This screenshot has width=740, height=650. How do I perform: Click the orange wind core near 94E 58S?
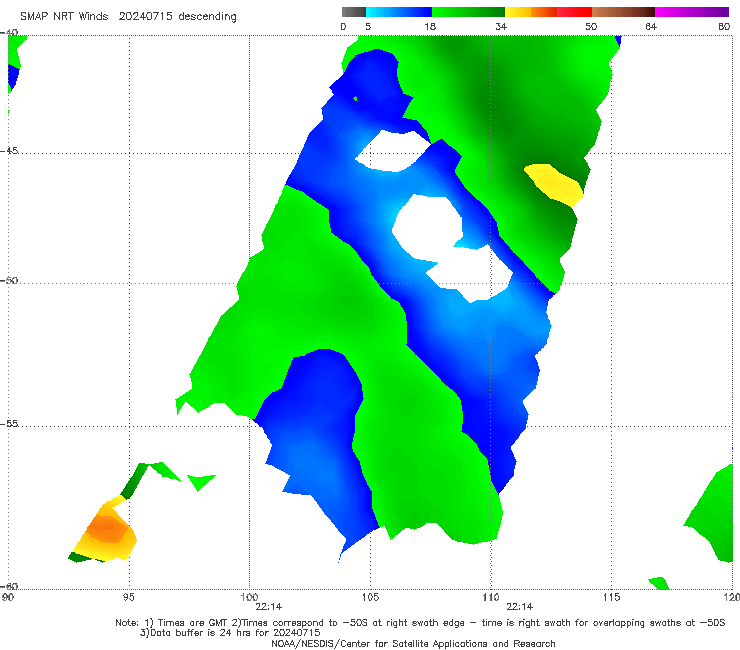(x=108, y=529)
